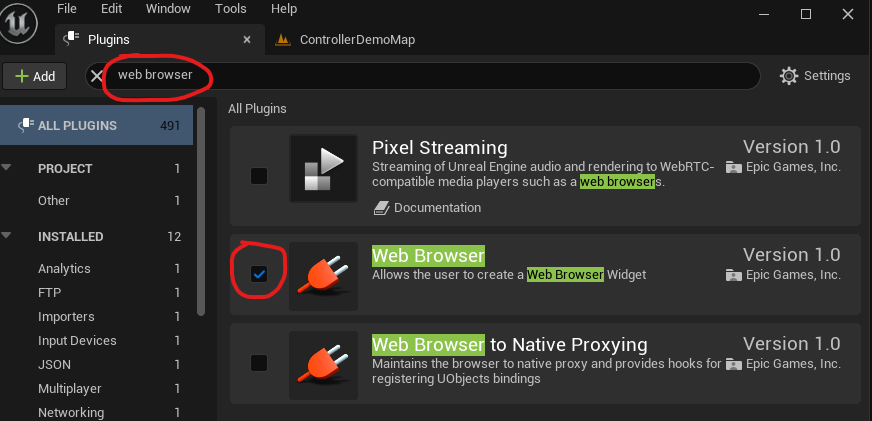Viewport: 872px width, 421px height.
Task: Click the Pixel Streaming Documentation book icon
Action: 381,208
